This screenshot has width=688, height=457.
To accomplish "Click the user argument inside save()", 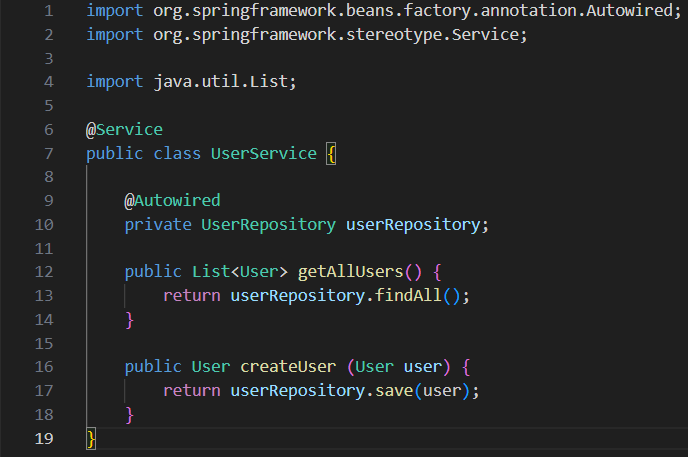I will click(x=441, y=390).
